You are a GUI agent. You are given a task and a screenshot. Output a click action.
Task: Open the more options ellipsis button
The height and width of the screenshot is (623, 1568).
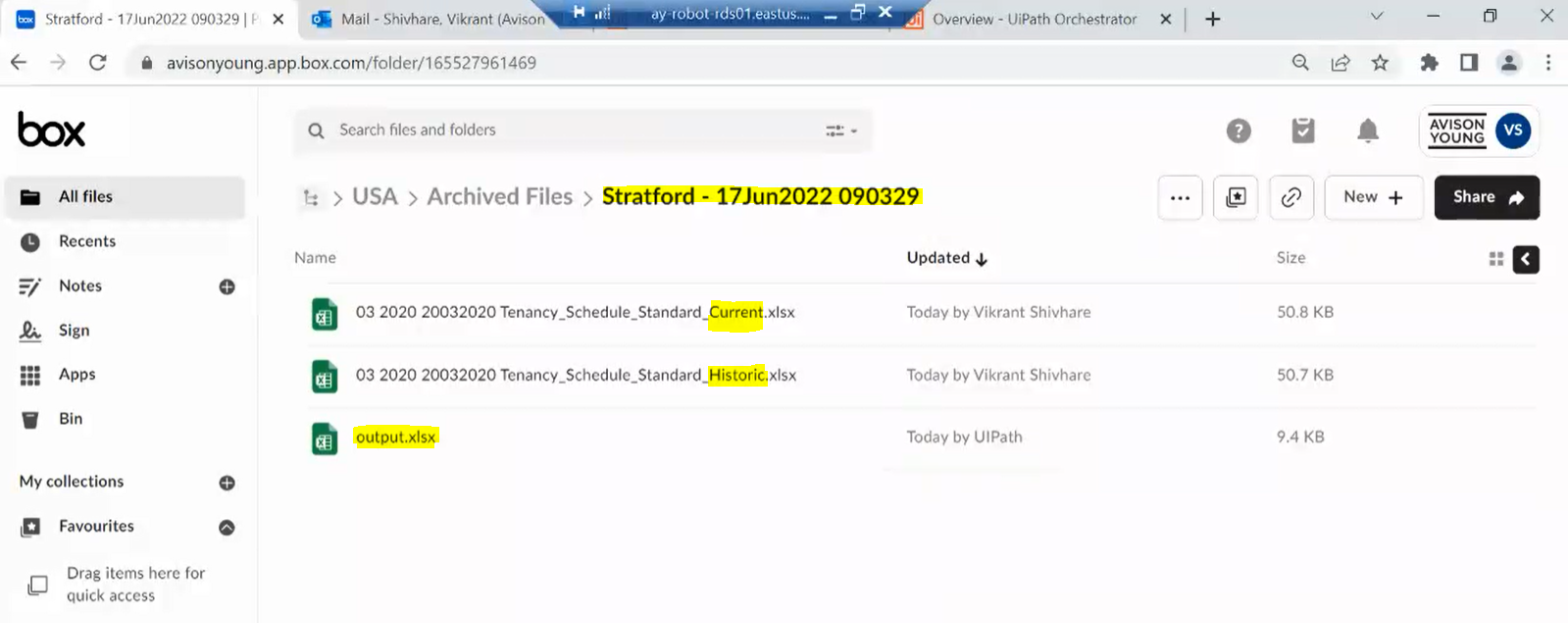(1180, 197)
